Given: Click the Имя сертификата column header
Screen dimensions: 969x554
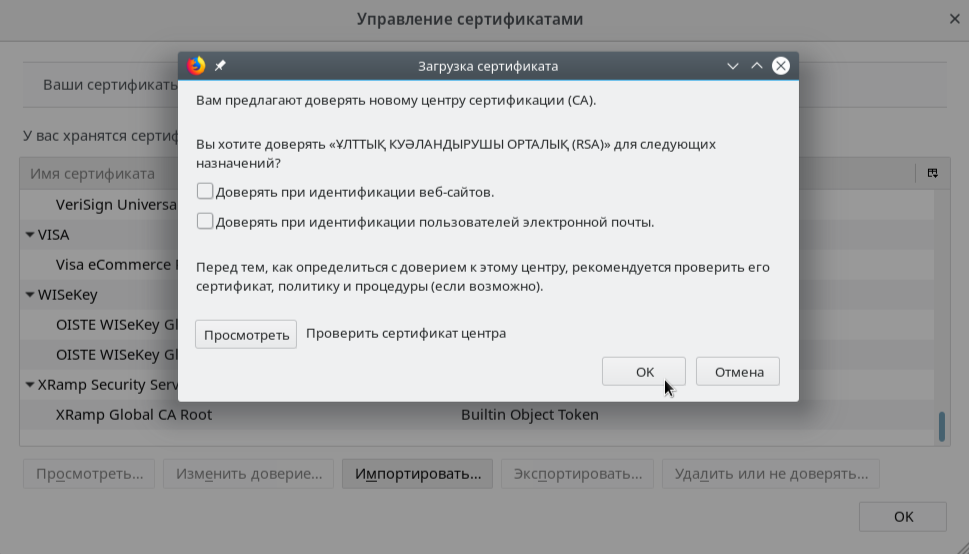Looking at the screenshot, I should coord(93,174).
